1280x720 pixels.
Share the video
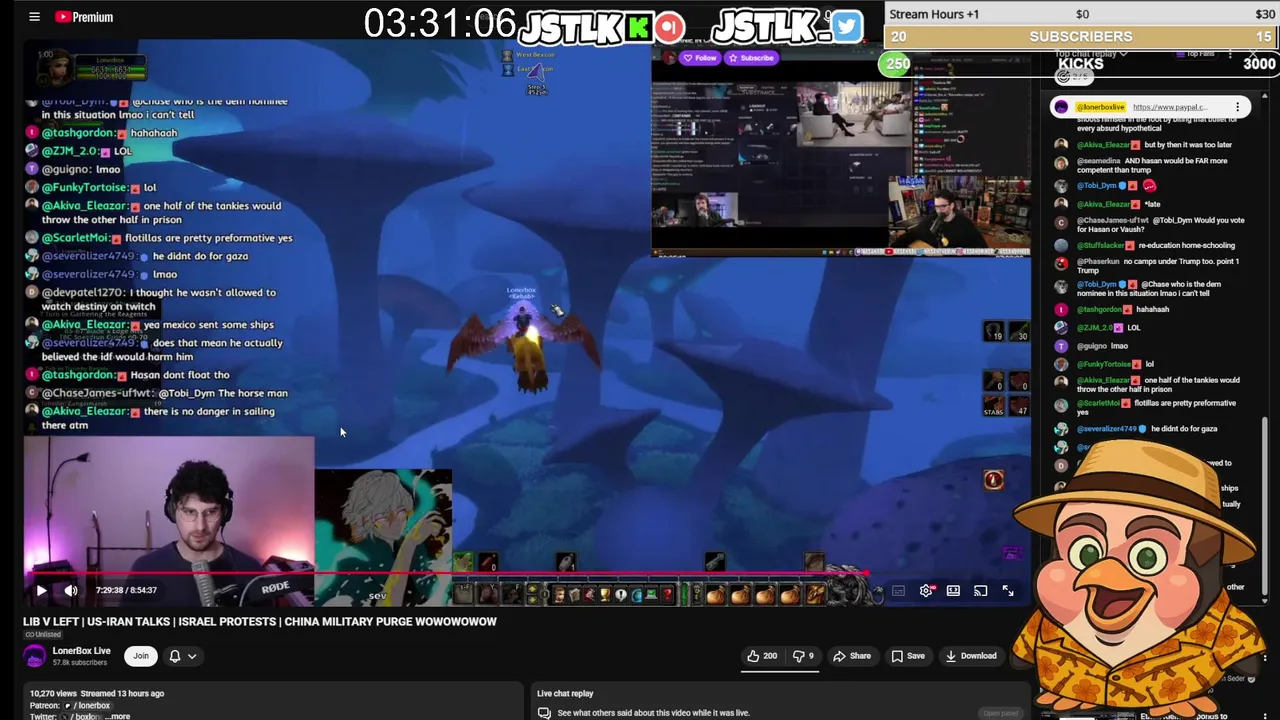(x=852, y=656)
